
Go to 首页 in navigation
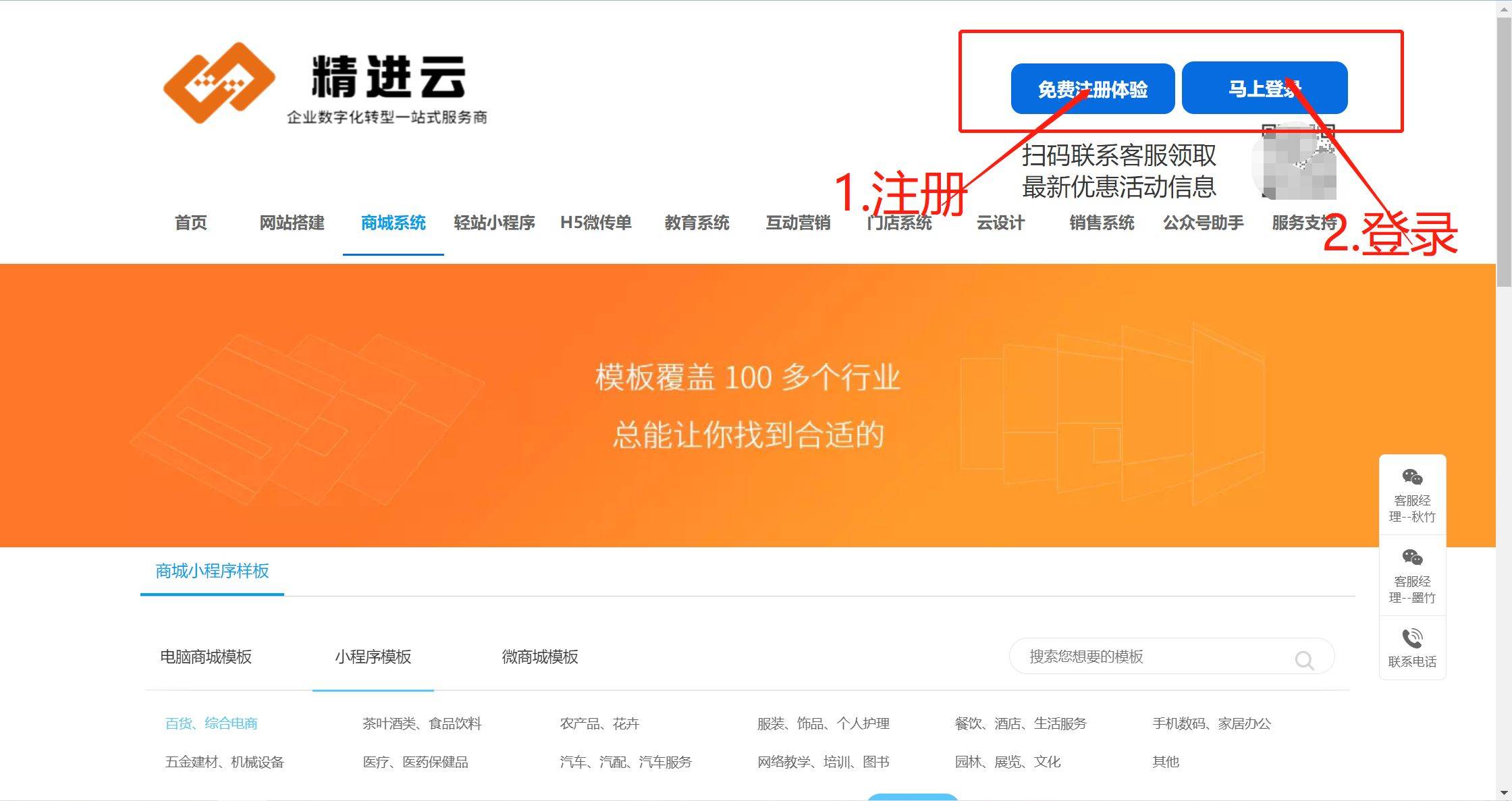click(191, 223)
